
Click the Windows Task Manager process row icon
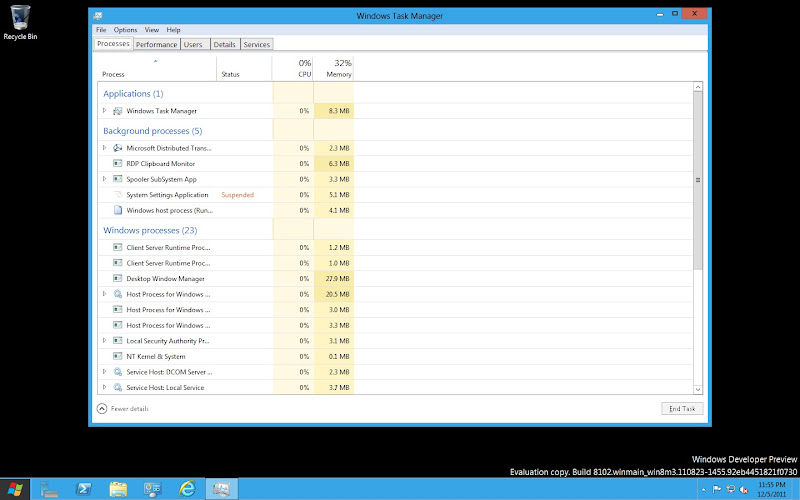click(118, 111)
